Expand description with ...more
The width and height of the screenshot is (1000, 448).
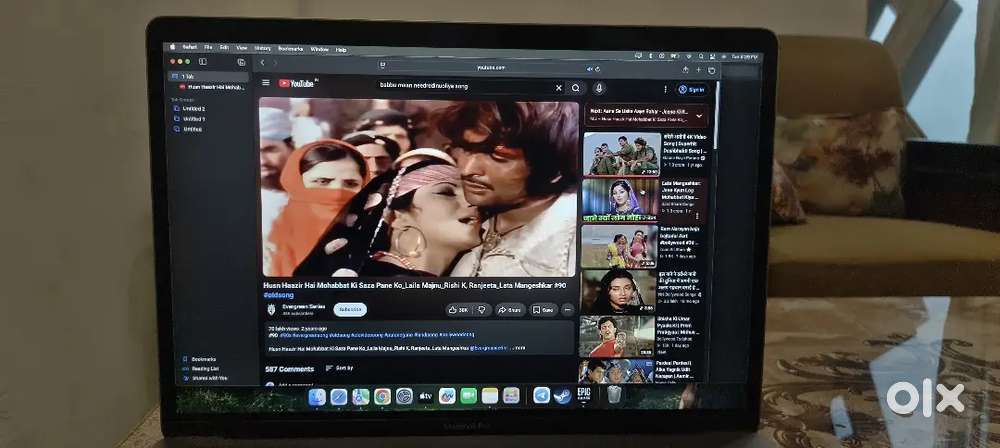[518, 348]
